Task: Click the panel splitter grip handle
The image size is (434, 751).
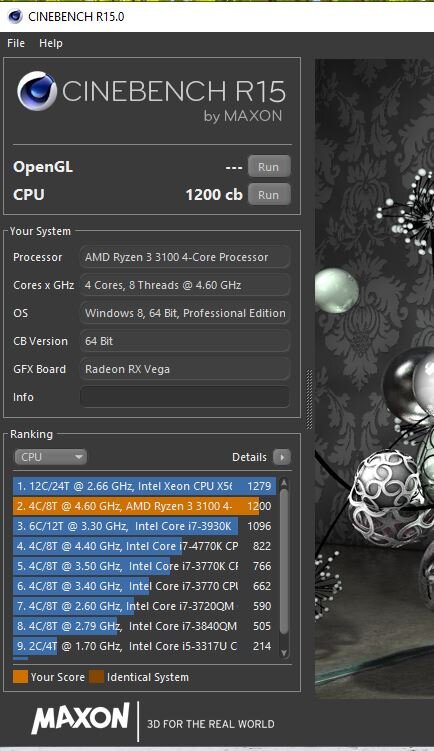Action: point(308,399)
